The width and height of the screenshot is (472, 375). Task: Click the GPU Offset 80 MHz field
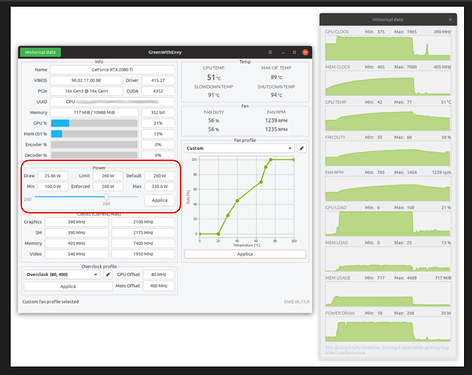159,275
